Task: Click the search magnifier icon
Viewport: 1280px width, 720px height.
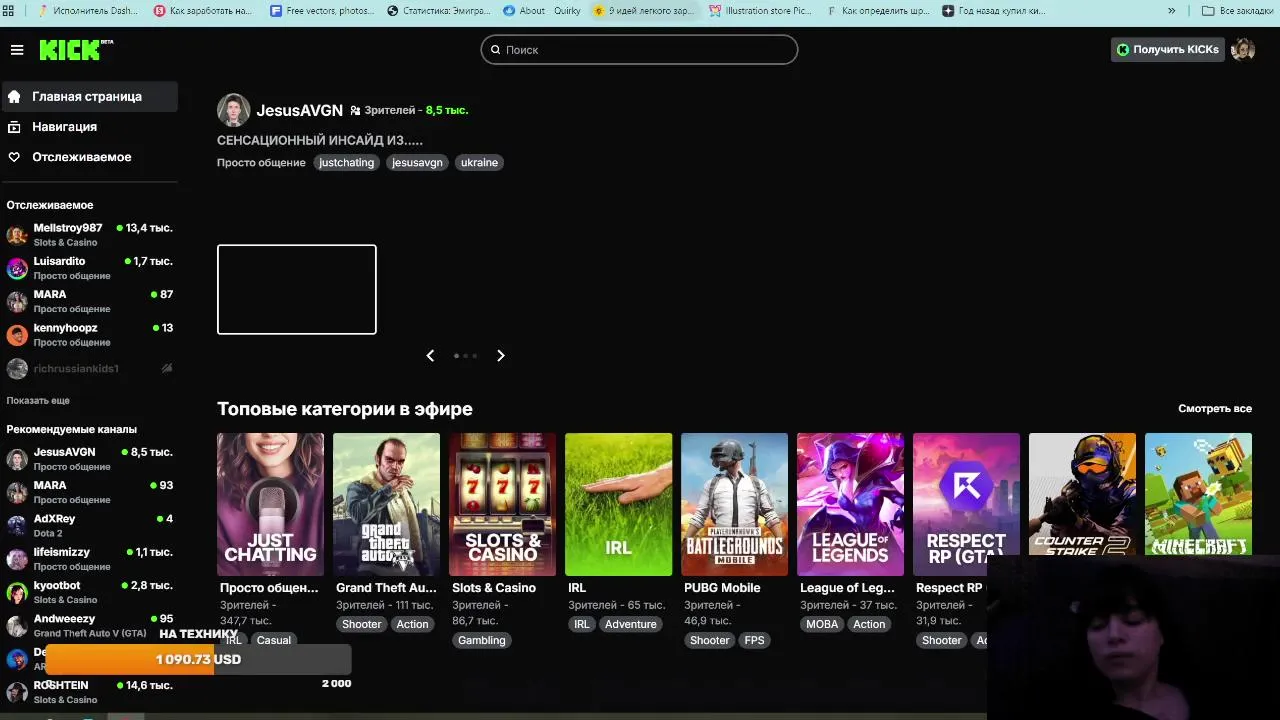Action: pos(495,50)
